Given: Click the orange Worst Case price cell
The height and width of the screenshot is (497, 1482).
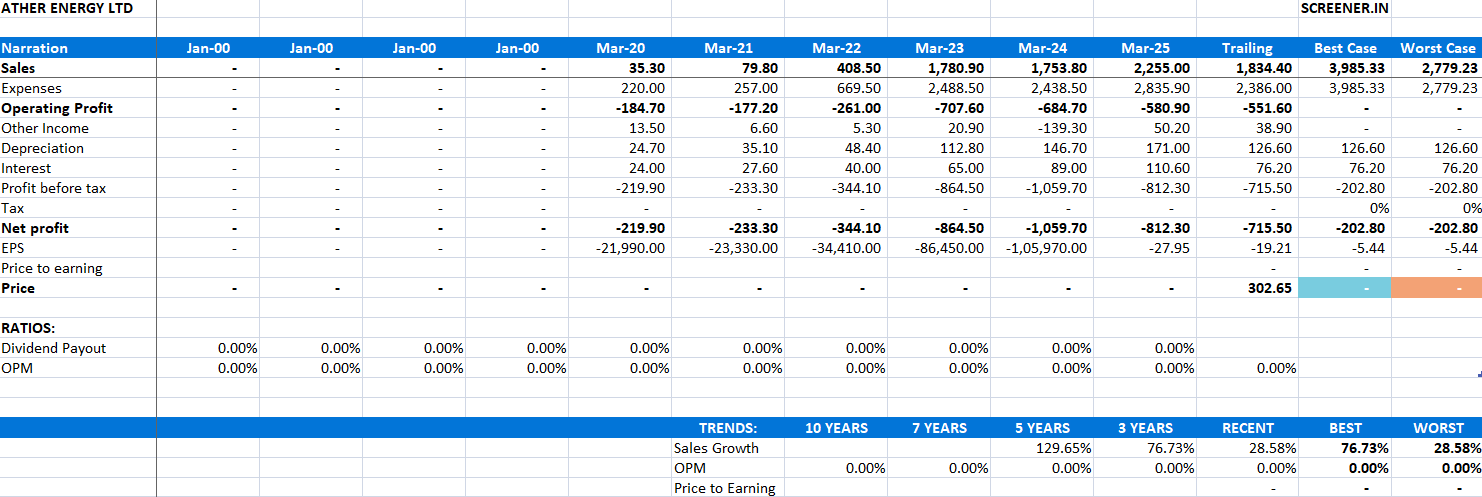Looking at the screenshot, I should click(1437, 288).
